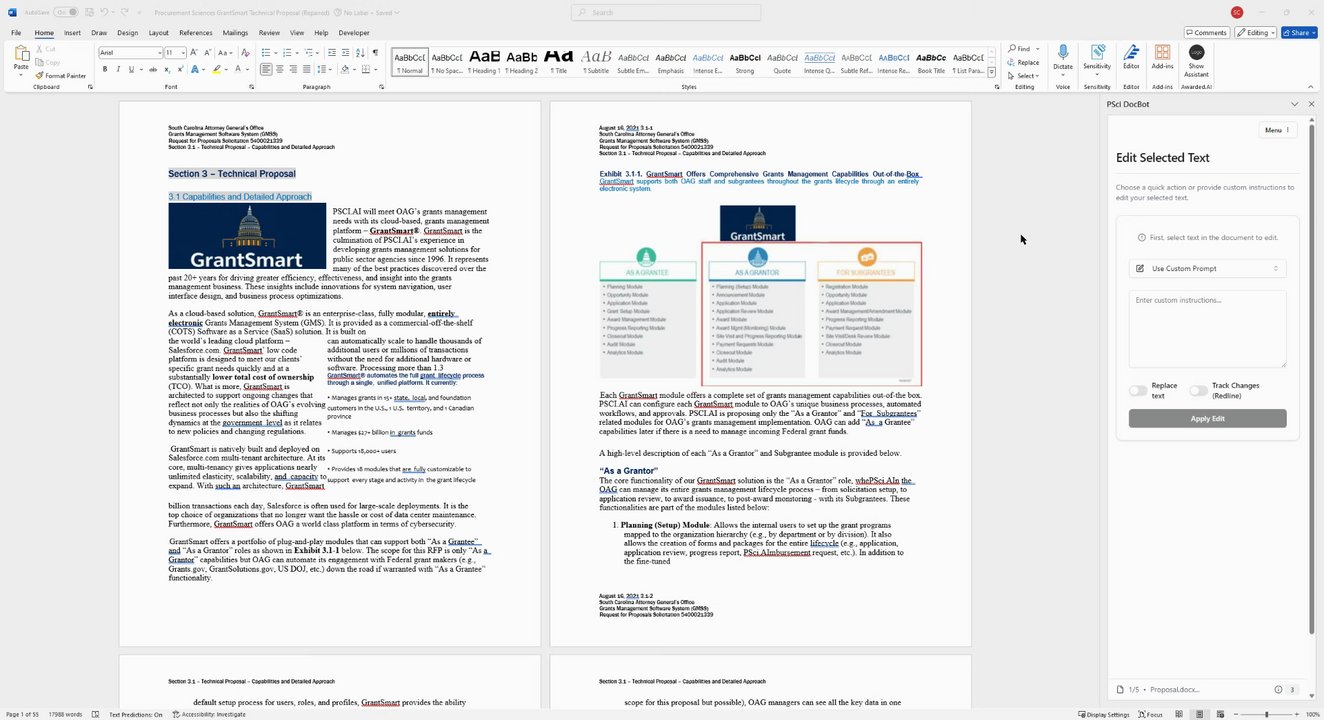Screen dimensions: 1324x720
Task: Open the line spacing dropdown
Action: (x=323, y=69)
